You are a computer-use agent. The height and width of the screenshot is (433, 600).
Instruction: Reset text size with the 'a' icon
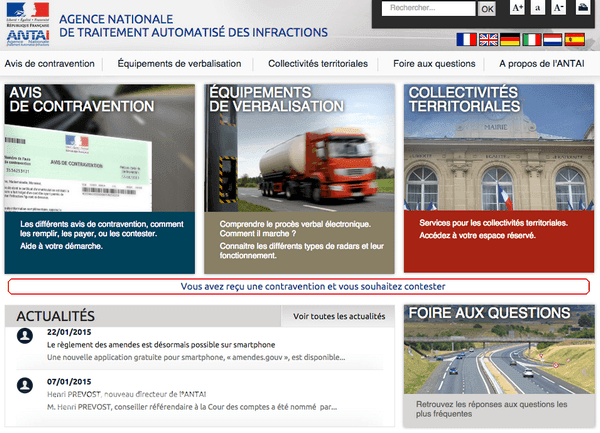pyautogui.click(x=538, y=8)
